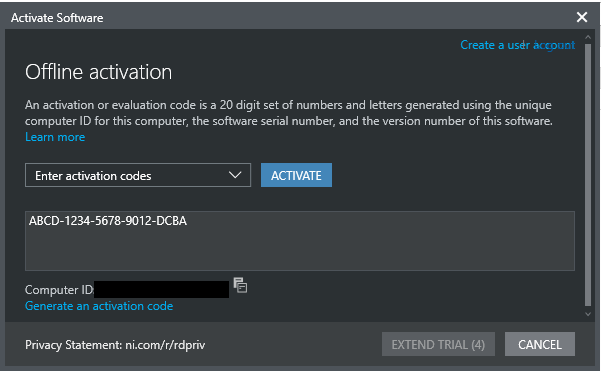The image size is (601, 371).
Task: Copy the Computer ID to clipboard
Action: [x=240, y=285]
